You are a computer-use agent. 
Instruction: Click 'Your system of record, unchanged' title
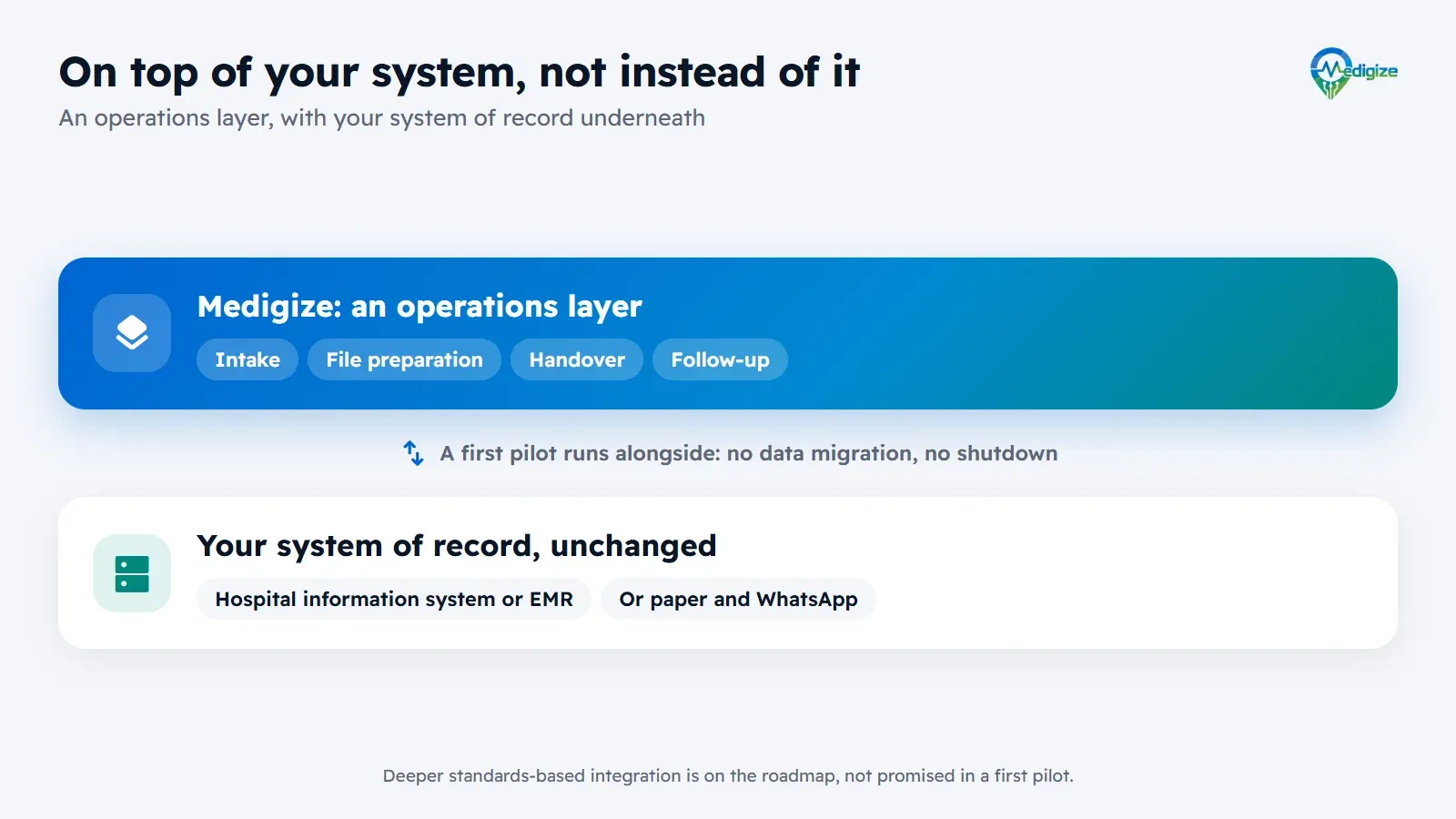tap(457, 546)
